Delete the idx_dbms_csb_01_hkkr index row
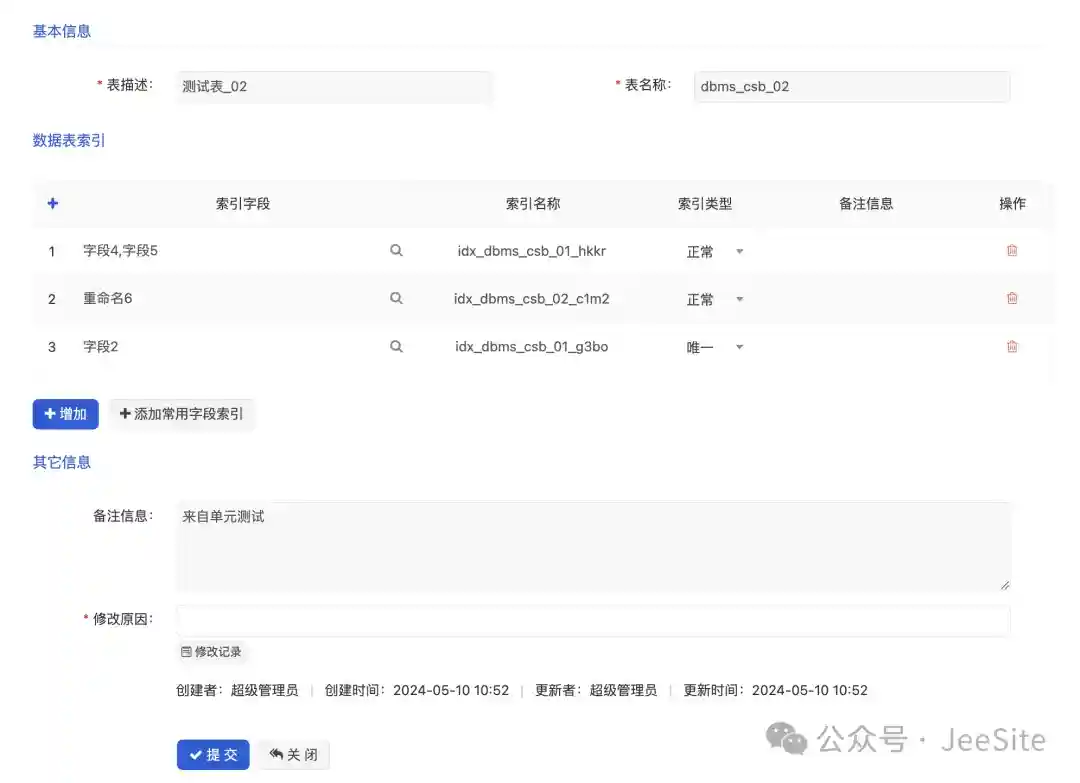 pos(1011,251)
